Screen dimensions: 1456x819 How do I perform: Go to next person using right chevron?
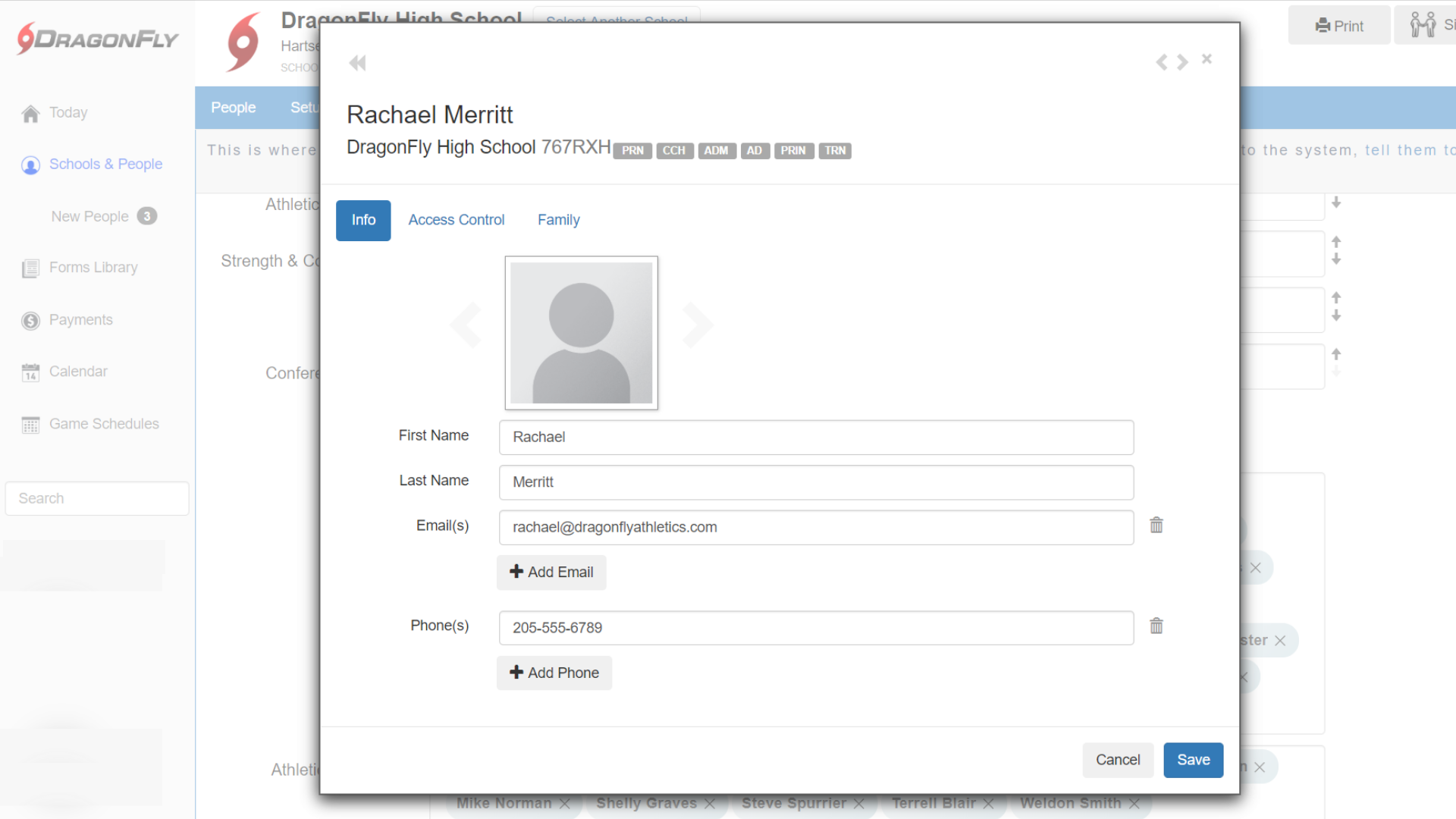[1182, 62]
